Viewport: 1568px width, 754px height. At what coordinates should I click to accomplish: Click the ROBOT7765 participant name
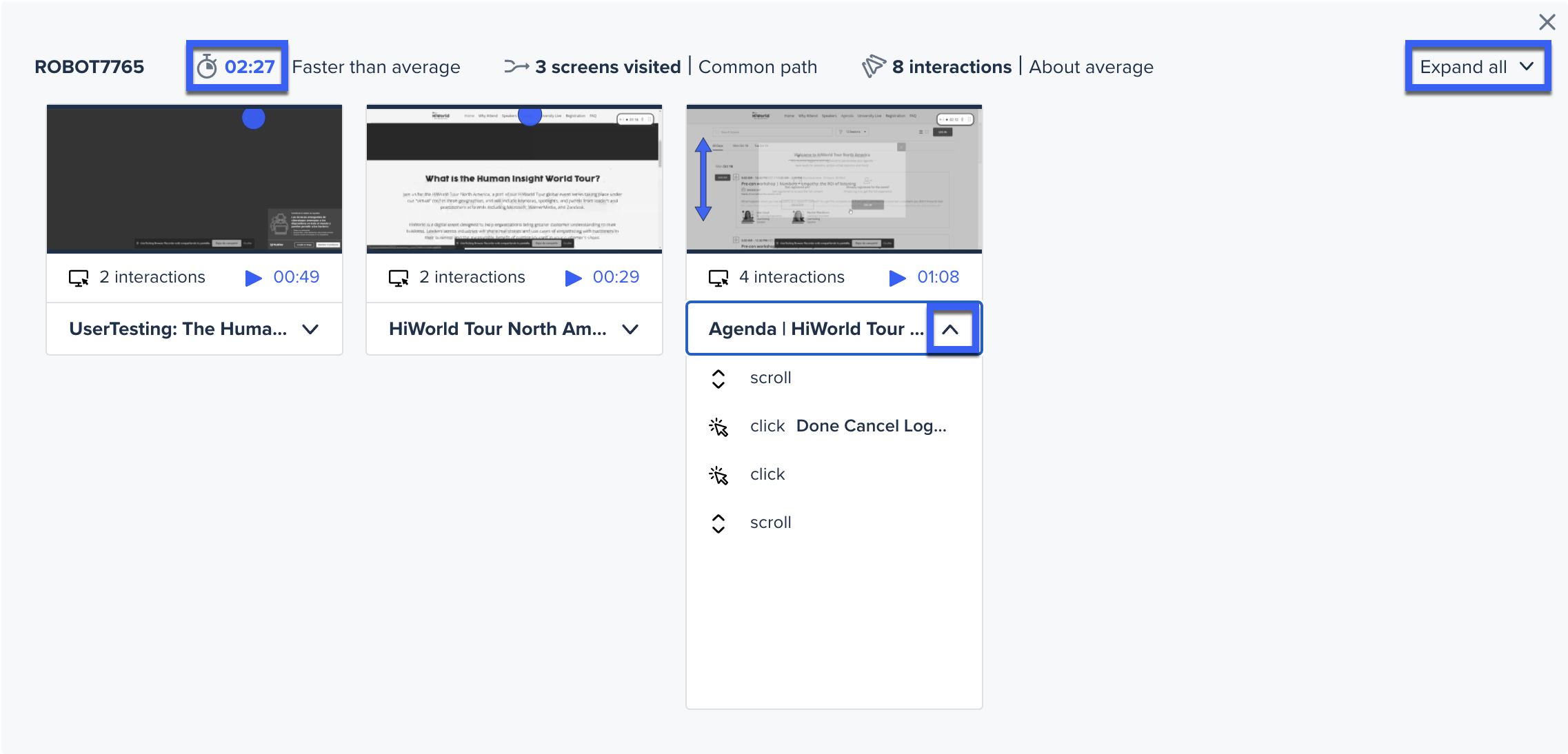pos(90,67)
